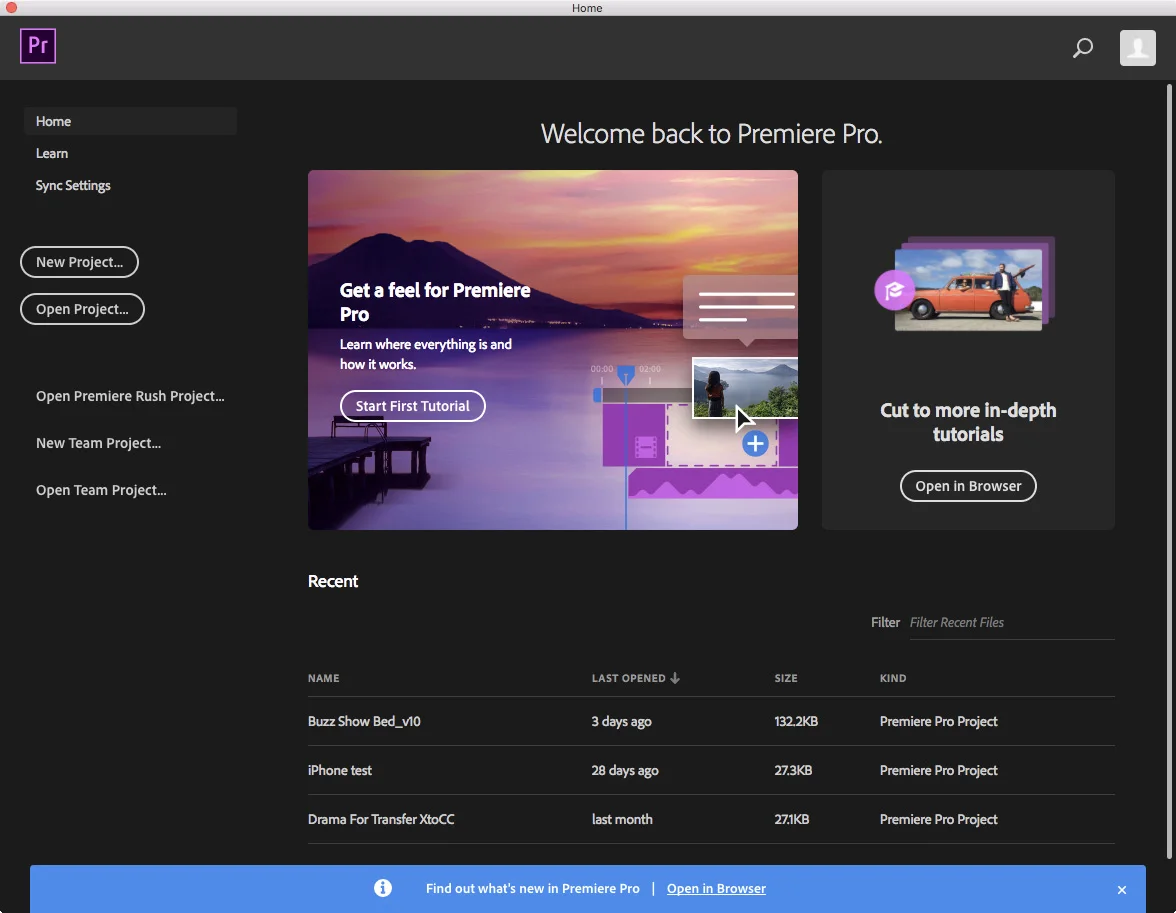Click the Open Project button
This screenshot has height=913, width=1176.
pyautogui.click(x=82, y=309)
